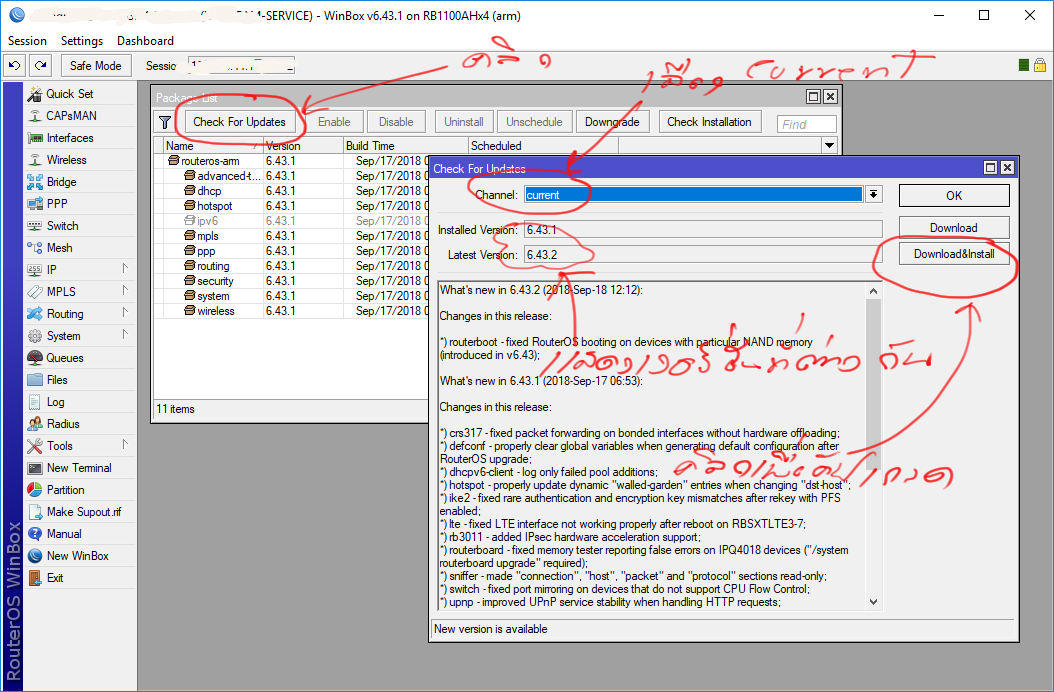Click the green status indicator icon
Image resolution: width=1054 pixels, height=692 pixels.
point(1023,65)
